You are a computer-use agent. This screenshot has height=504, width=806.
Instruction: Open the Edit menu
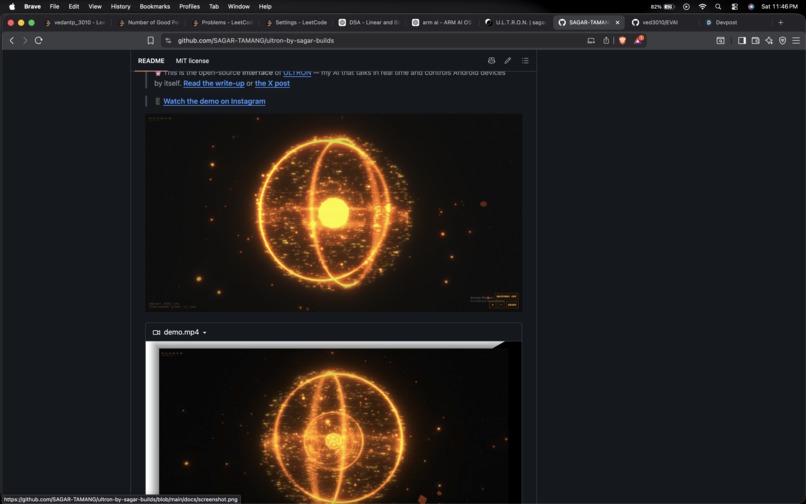pos(74,7)
